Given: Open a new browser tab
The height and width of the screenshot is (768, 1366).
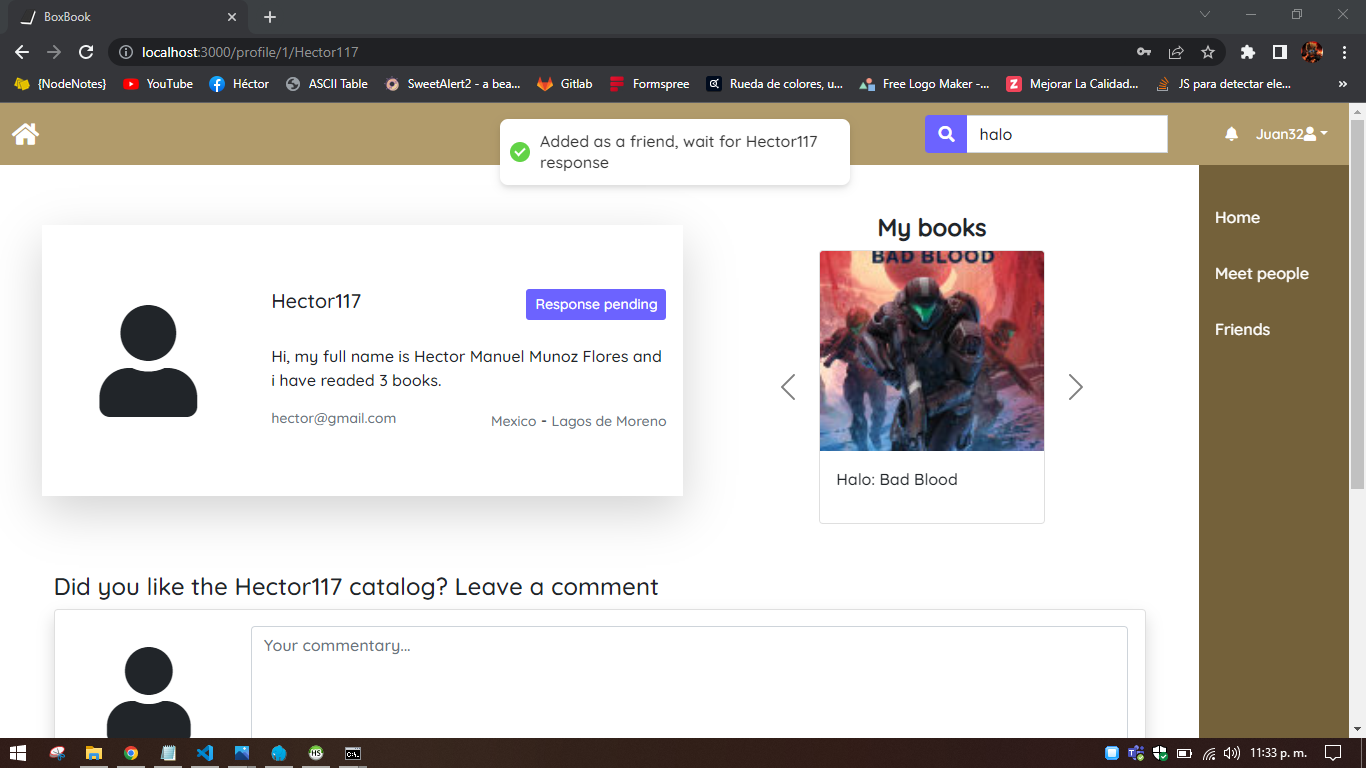Looking at the screenshot, I should (x=270, y=17).
